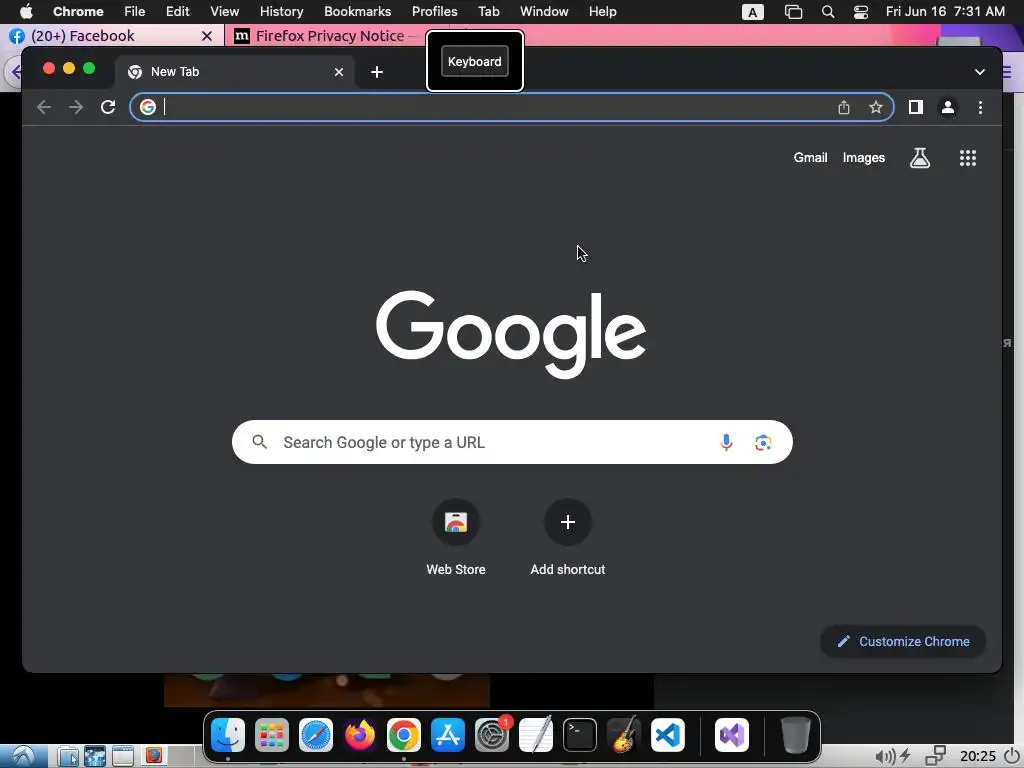Start voice search with the microphone
1024x768 pixels.
[726, 442]
